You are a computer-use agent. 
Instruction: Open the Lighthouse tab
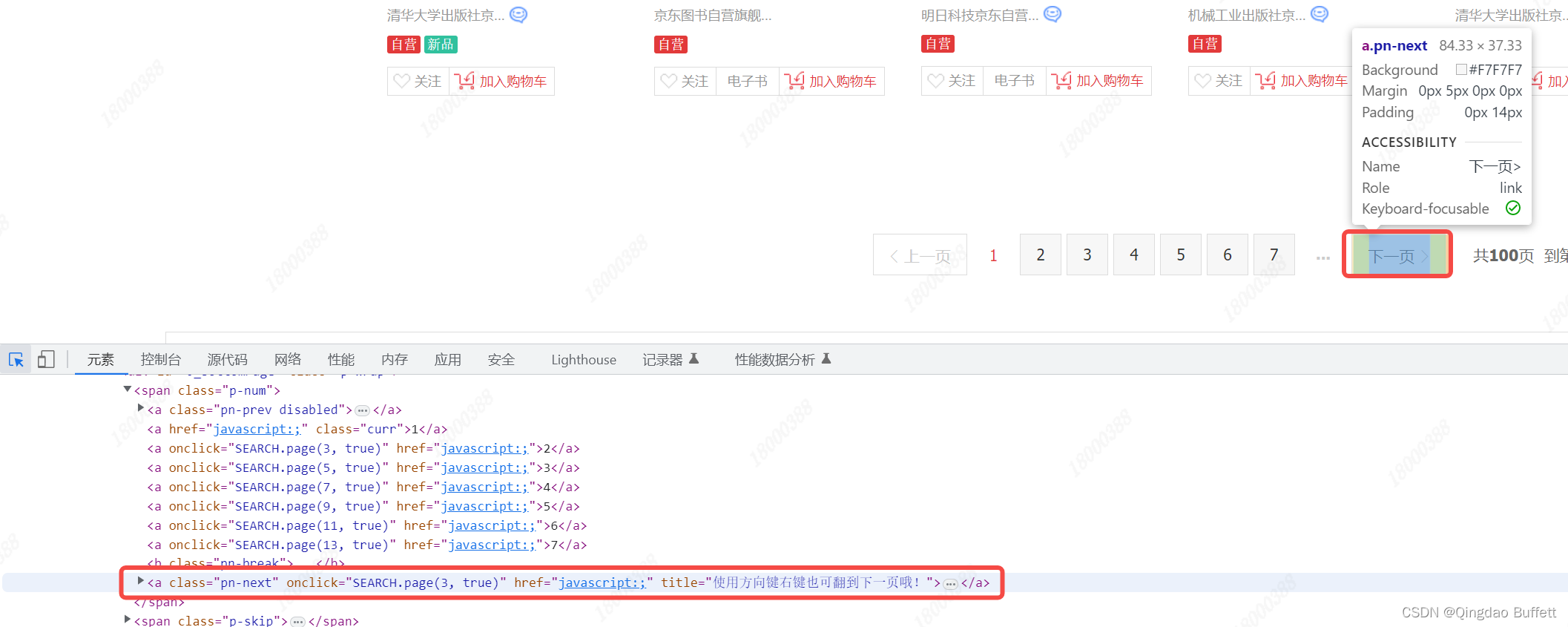584,360
